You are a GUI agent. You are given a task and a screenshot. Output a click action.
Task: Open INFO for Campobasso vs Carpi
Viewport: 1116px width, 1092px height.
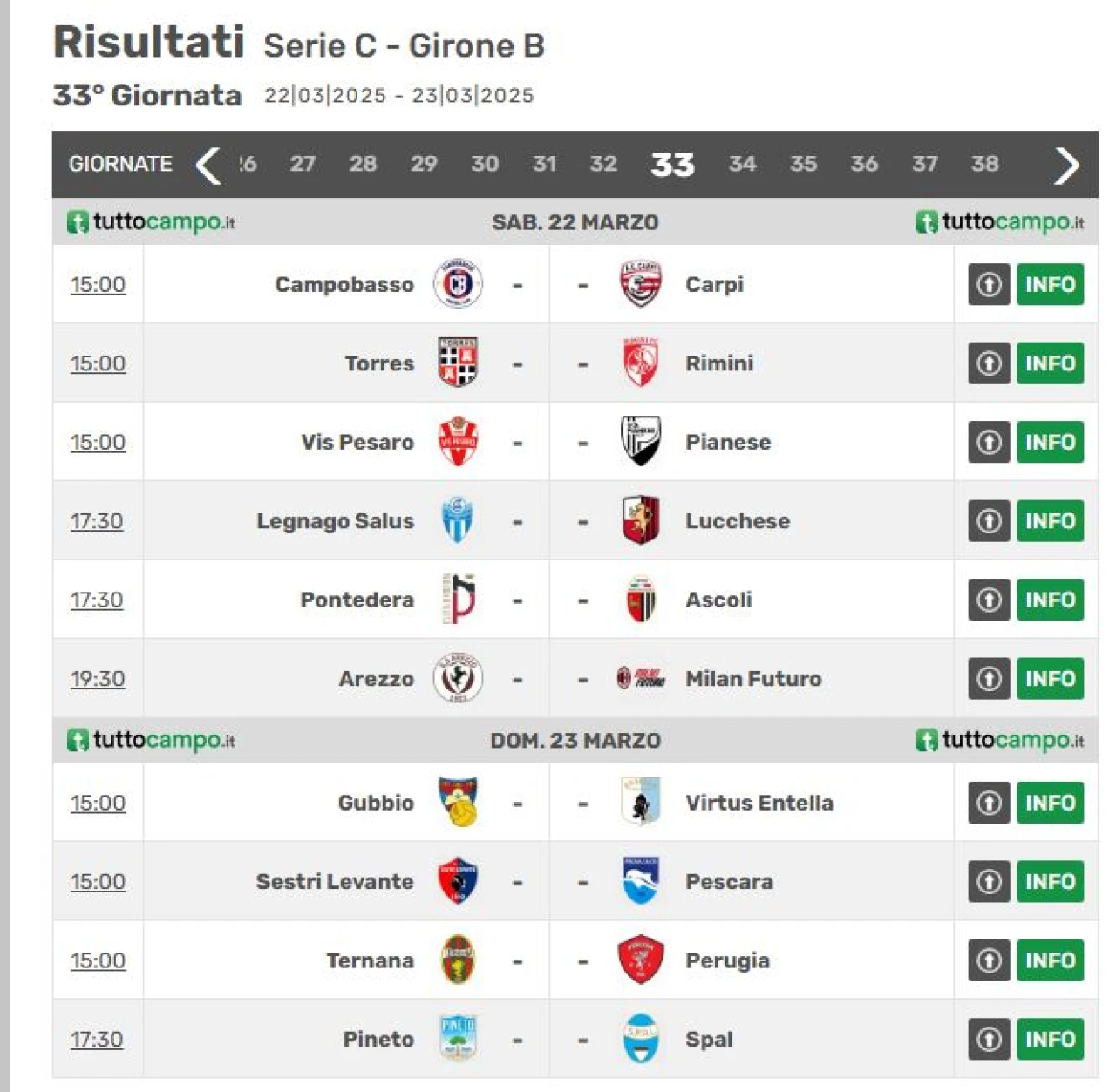pyautogui.click(x=1050, y=284)
